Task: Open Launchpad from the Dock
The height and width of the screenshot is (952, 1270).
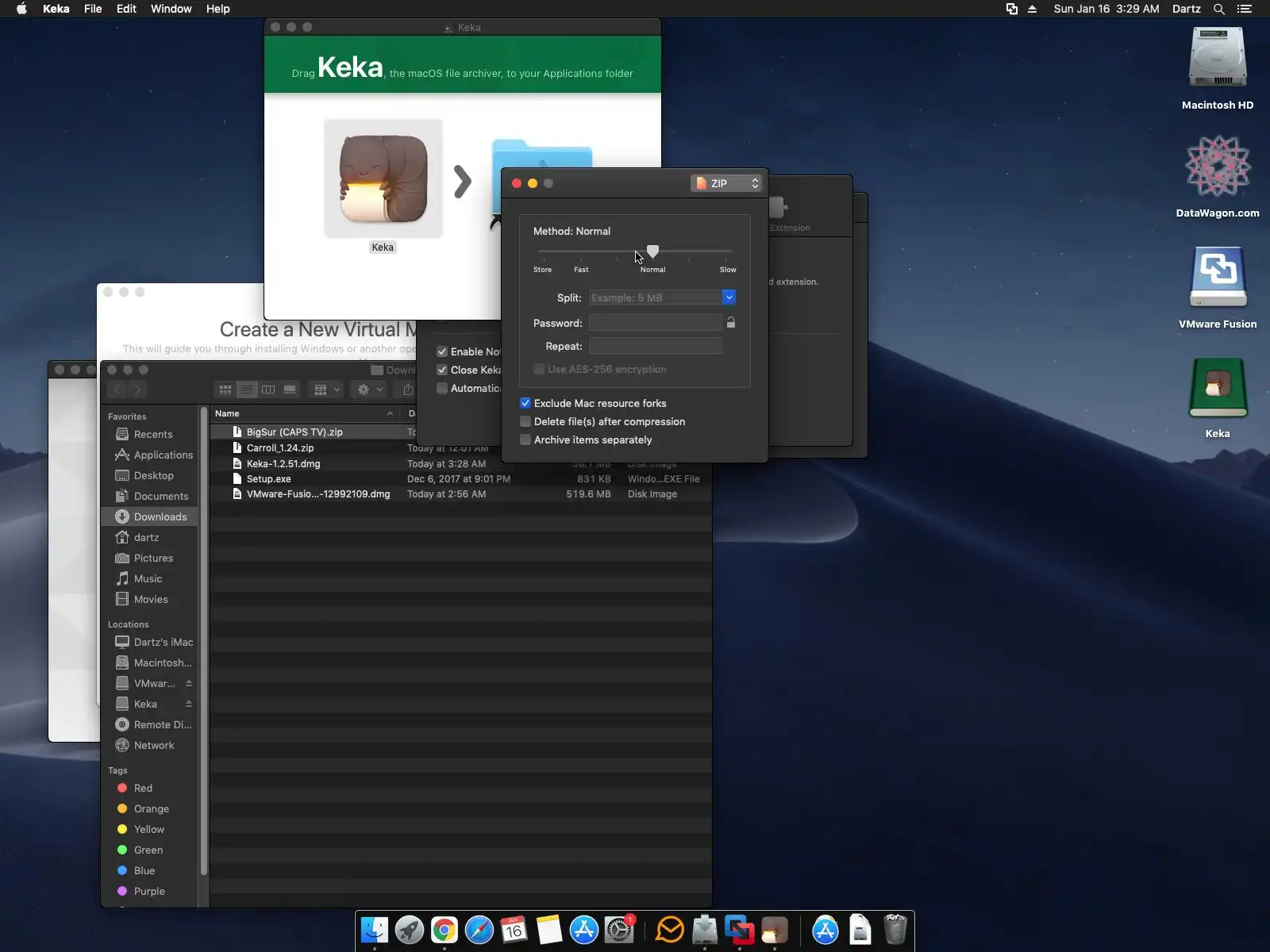Action: tap(410, 930)
